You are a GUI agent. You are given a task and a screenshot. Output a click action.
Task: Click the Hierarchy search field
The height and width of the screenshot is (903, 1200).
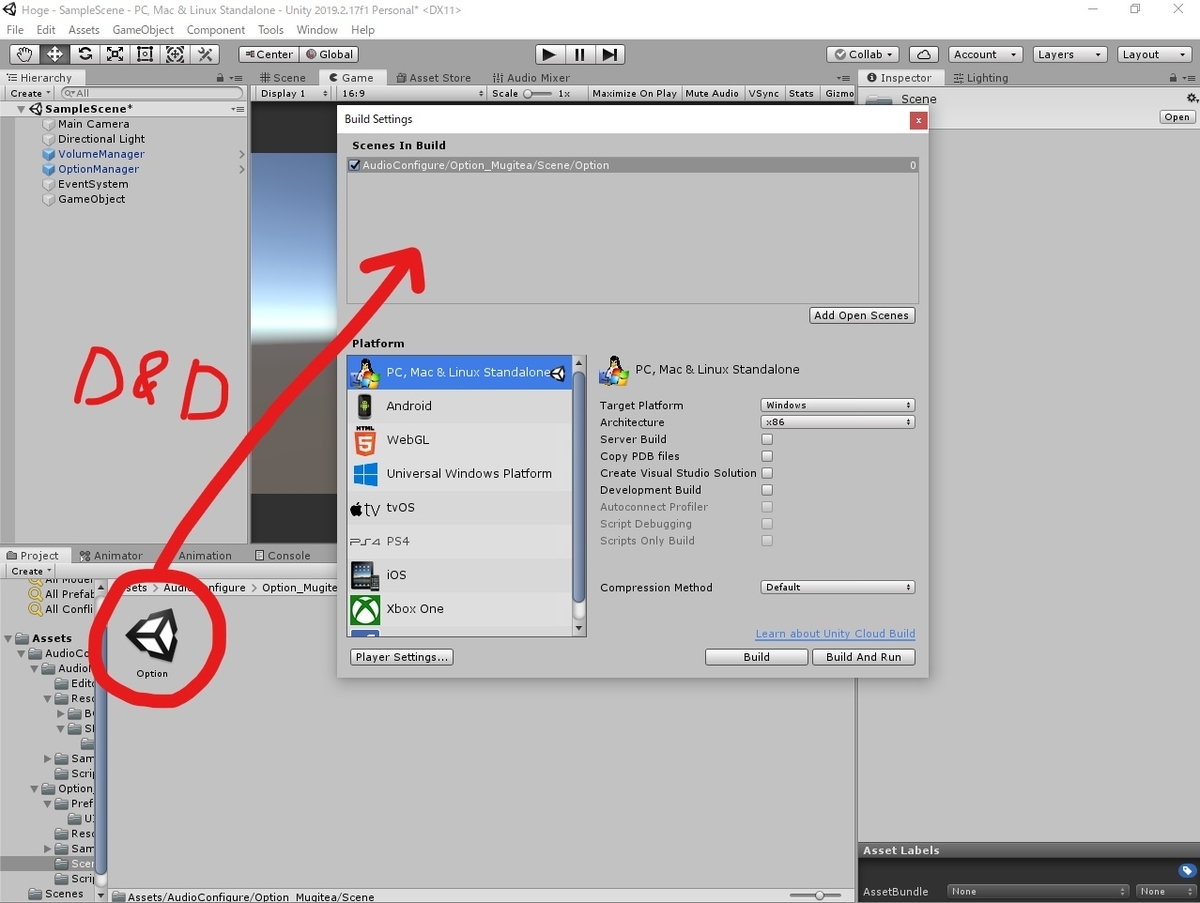point(152,93)
